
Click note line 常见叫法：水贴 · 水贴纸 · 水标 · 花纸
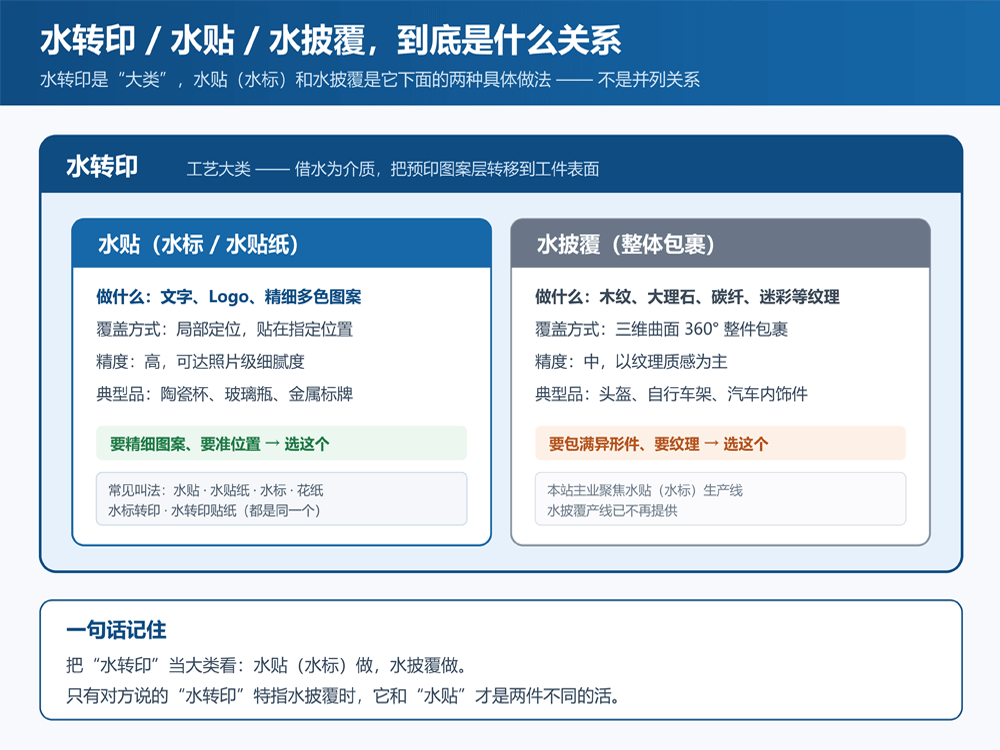coord(216,490)
